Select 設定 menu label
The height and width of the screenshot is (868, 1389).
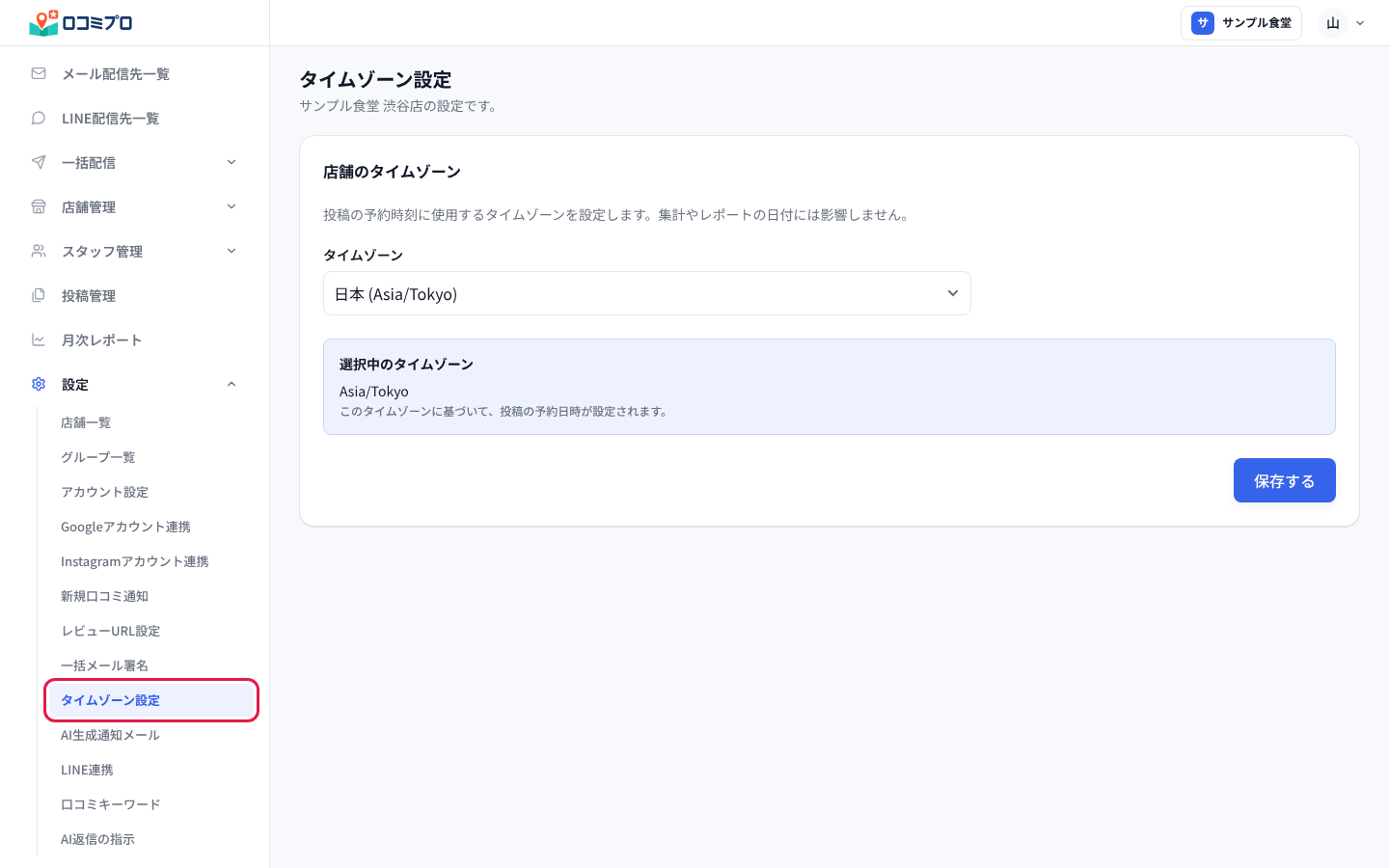[75, 385]
